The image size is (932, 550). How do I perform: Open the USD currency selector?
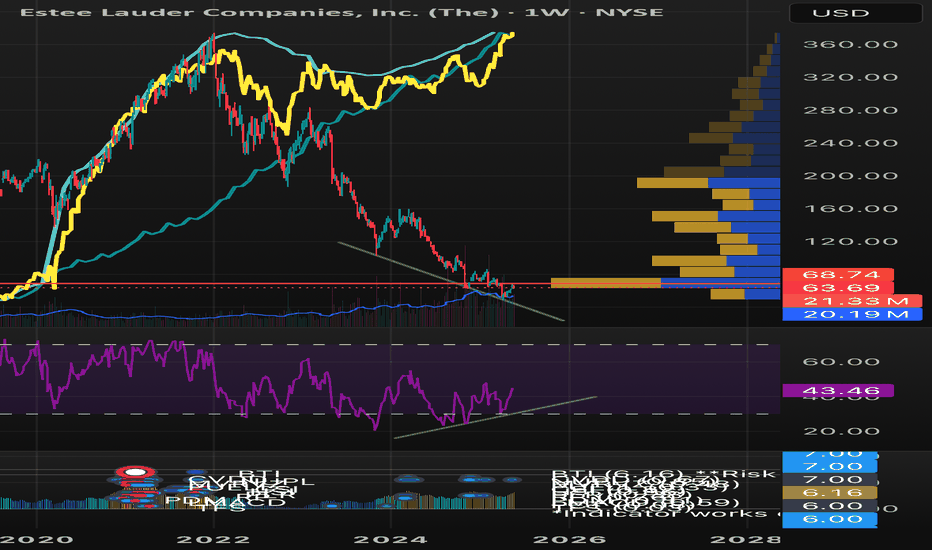click(855, 13)
